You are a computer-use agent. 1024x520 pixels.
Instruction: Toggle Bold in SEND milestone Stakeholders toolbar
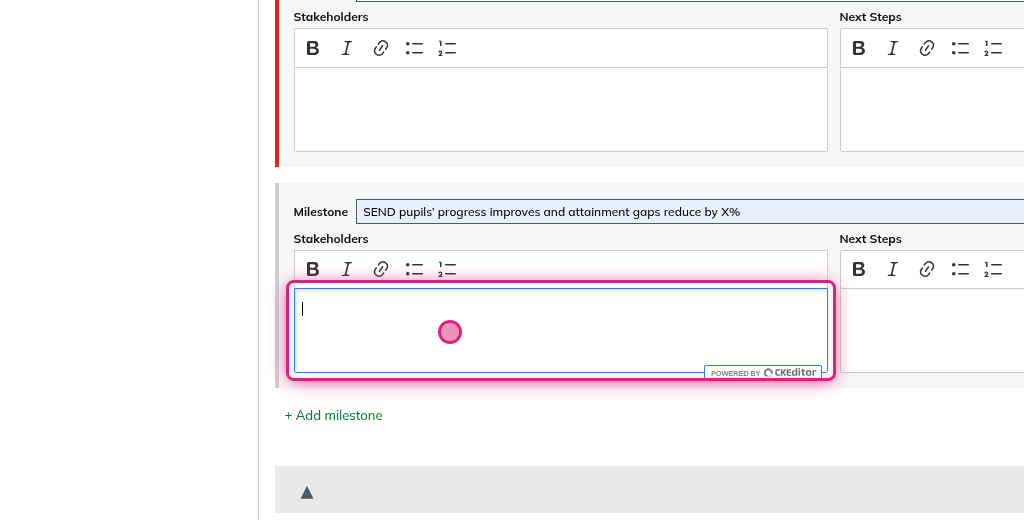tap(313, 269)
